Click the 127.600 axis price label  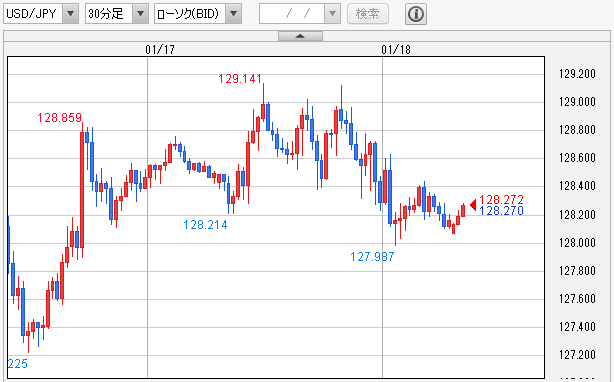pos(577,299)
